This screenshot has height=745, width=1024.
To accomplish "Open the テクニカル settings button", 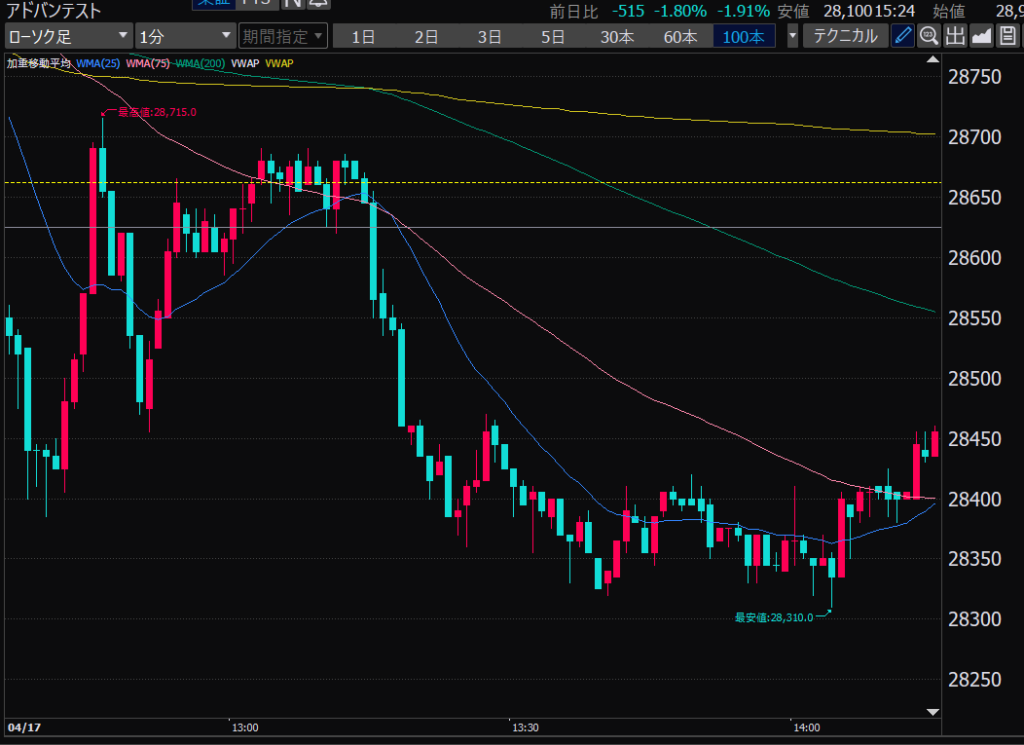I will tap(846, 36).
